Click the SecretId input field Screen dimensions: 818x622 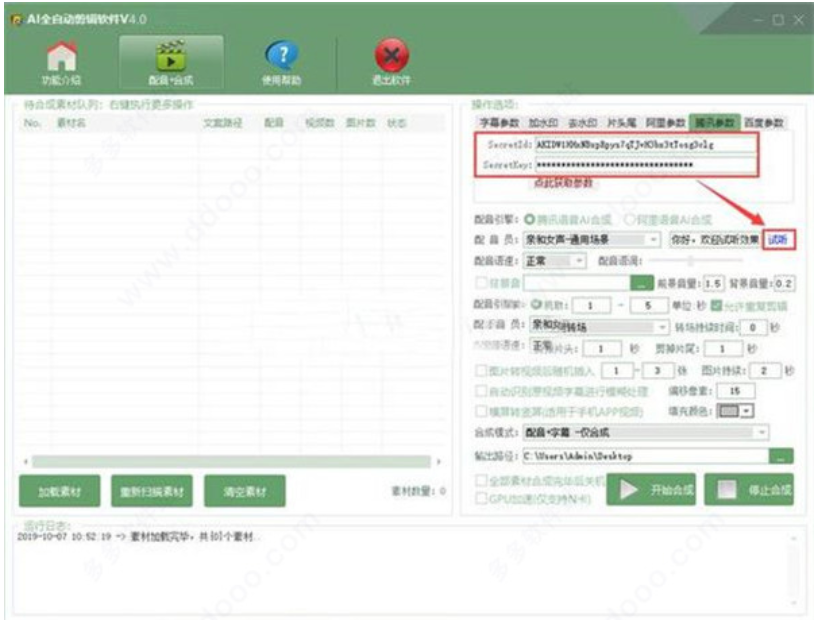pos(646,145)
